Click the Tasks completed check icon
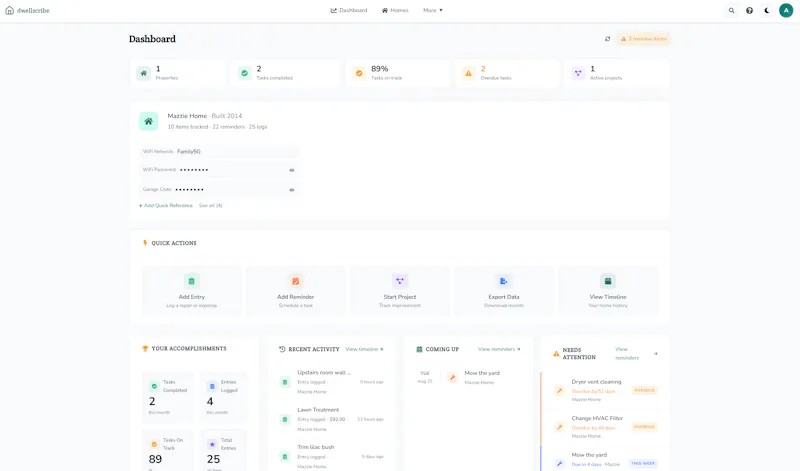The width and height of the screenshot is (800, 471). pyautogui.click(x=244, y=73)
